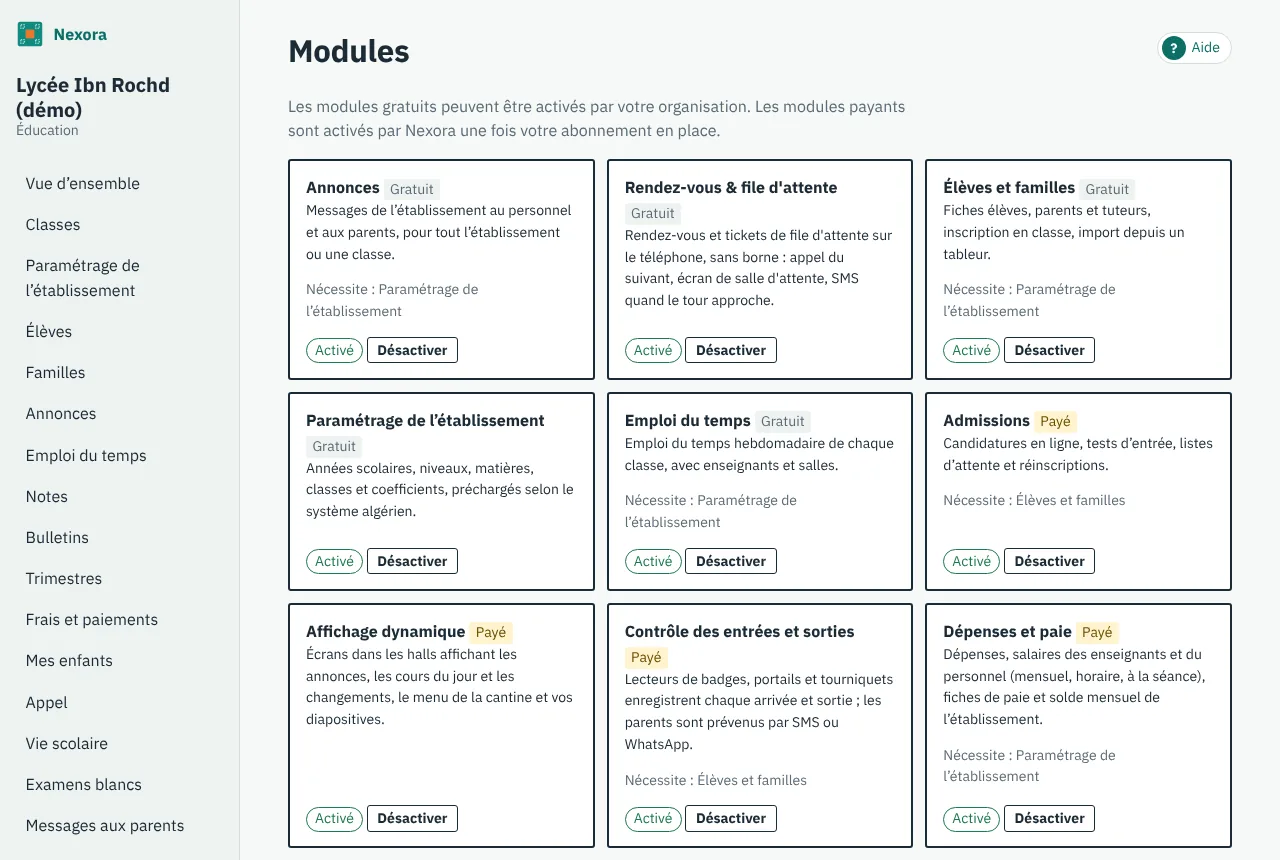Image resolution: width=1280 pixels, height=860 pixels.
Task: Open Familles in the sidebar
Action: tap(56, 372)
